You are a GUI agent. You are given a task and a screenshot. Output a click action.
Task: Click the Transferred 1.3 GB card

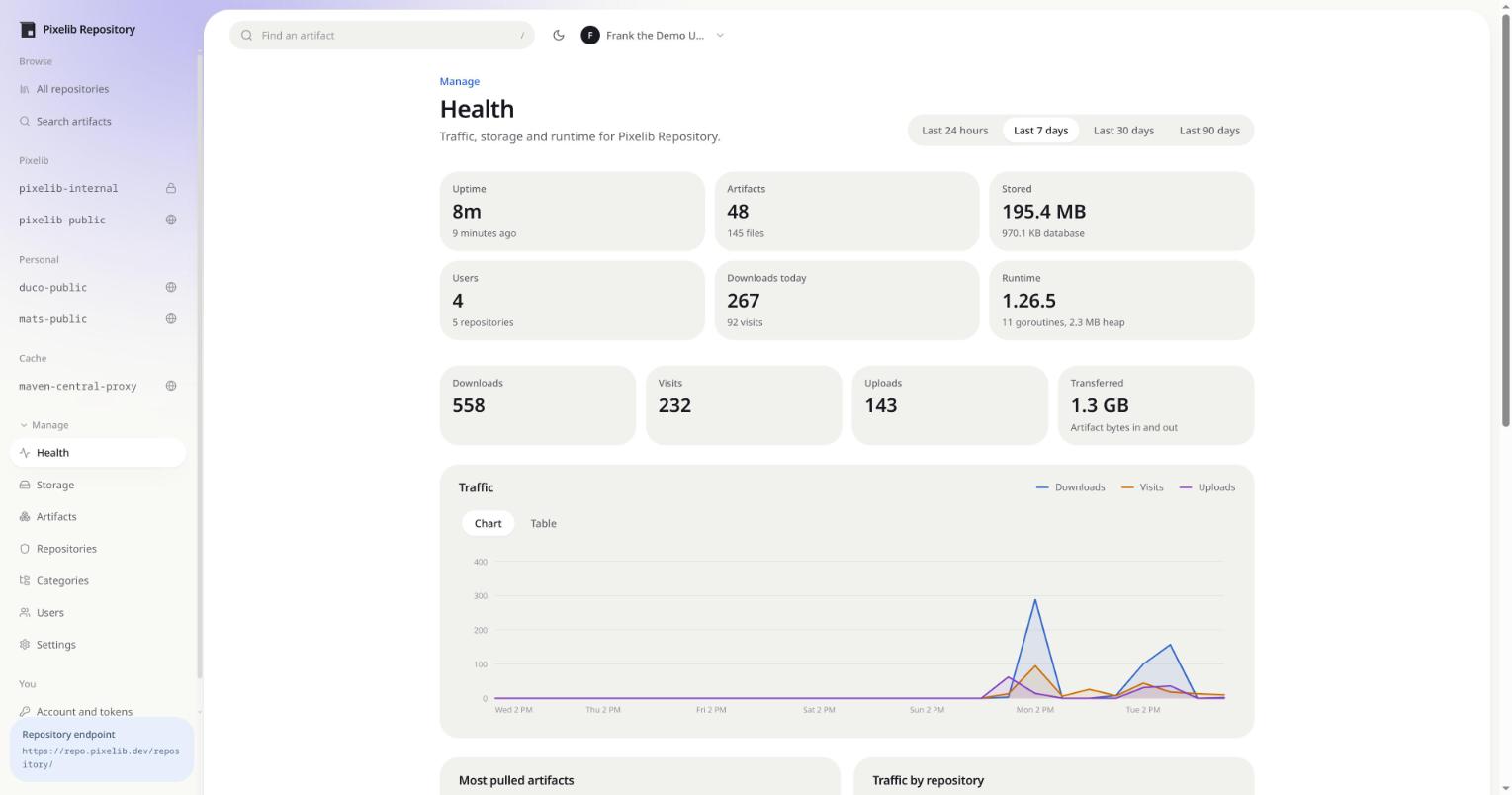pos(1155,405)
